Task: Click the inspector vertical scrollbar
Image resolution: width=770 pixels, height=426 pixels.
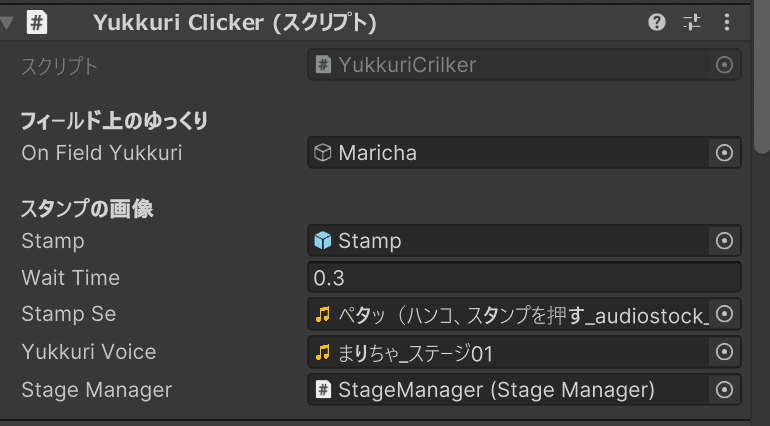Action: point(762,79)
